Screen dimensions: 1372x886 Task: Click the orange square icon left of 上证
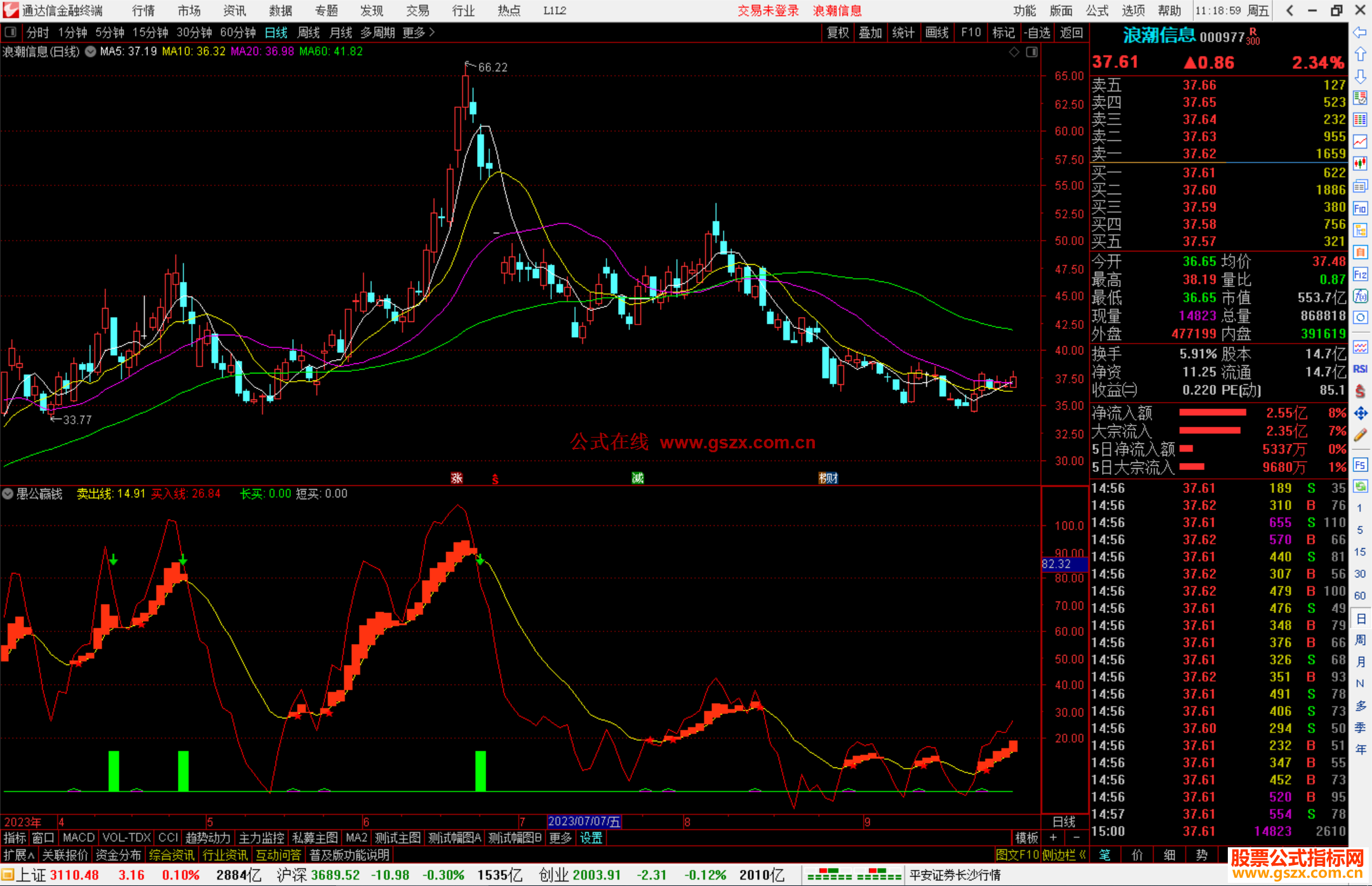tap(8, 875)
